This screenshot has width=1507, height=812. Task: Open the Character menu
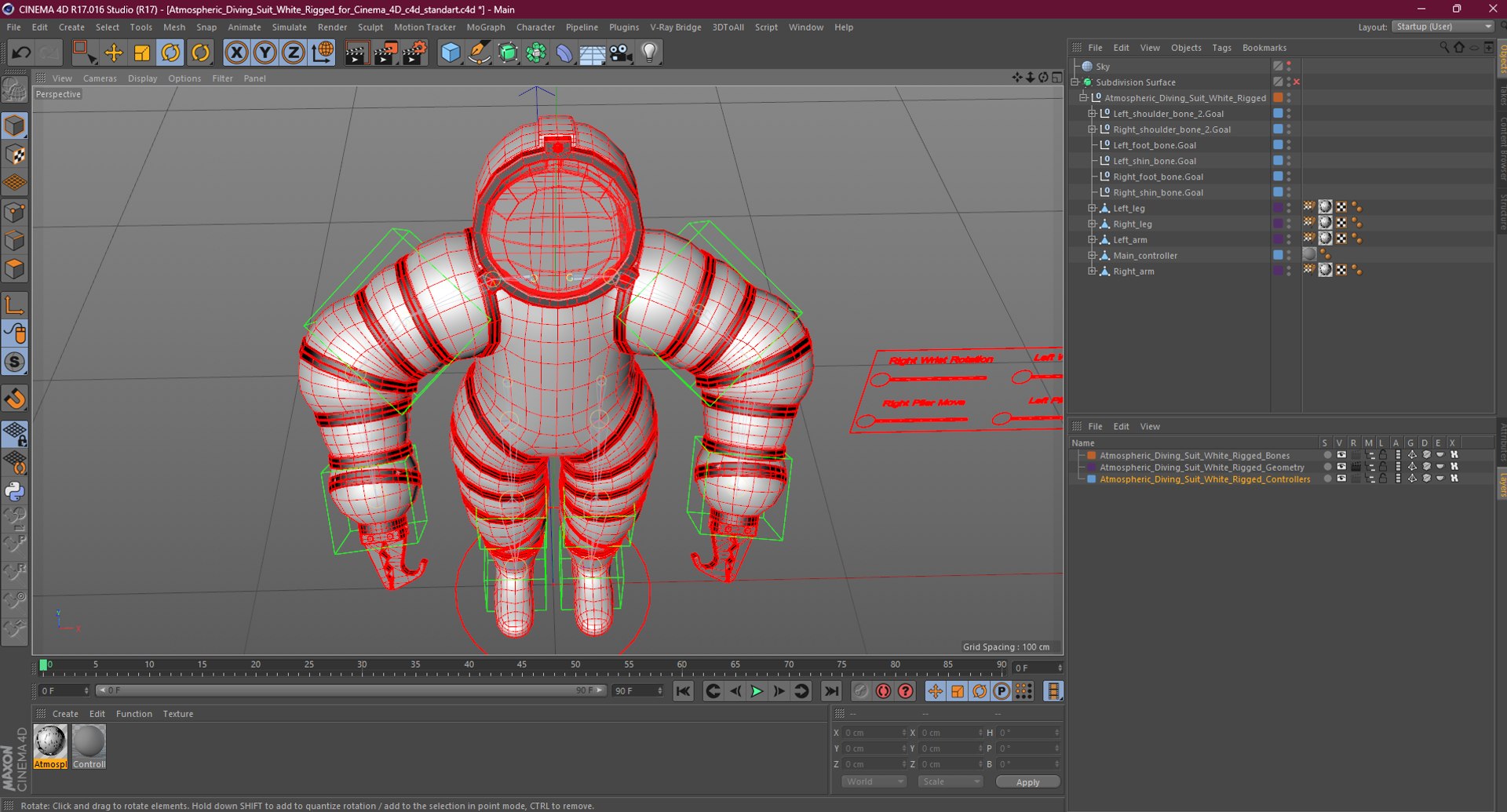535,27
